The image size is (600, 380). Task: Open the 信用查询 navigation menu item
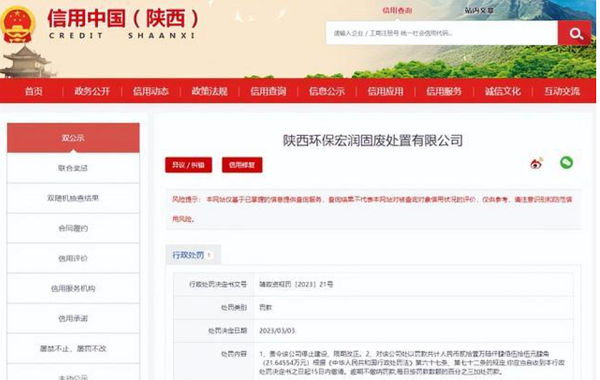coord(268,91)
